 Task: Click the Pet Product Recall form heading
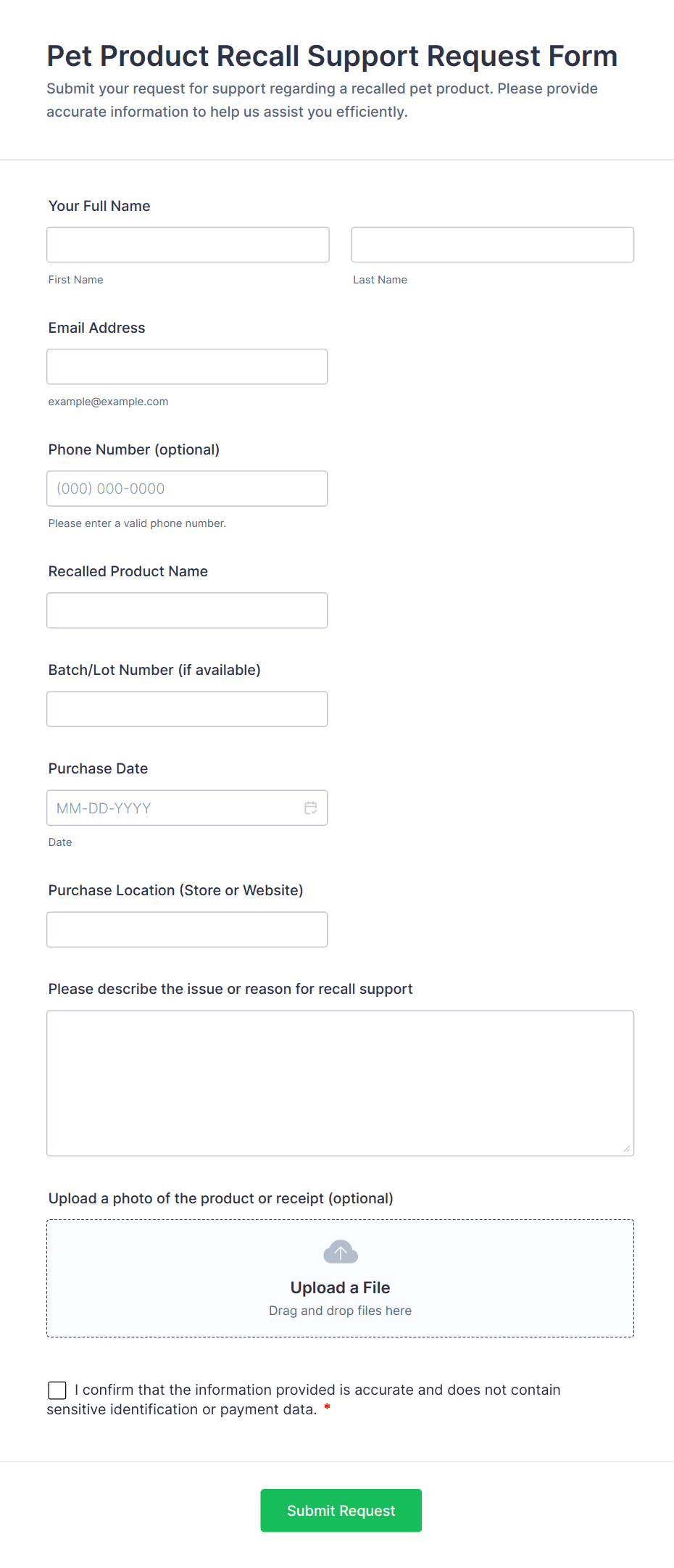[332, 57]
